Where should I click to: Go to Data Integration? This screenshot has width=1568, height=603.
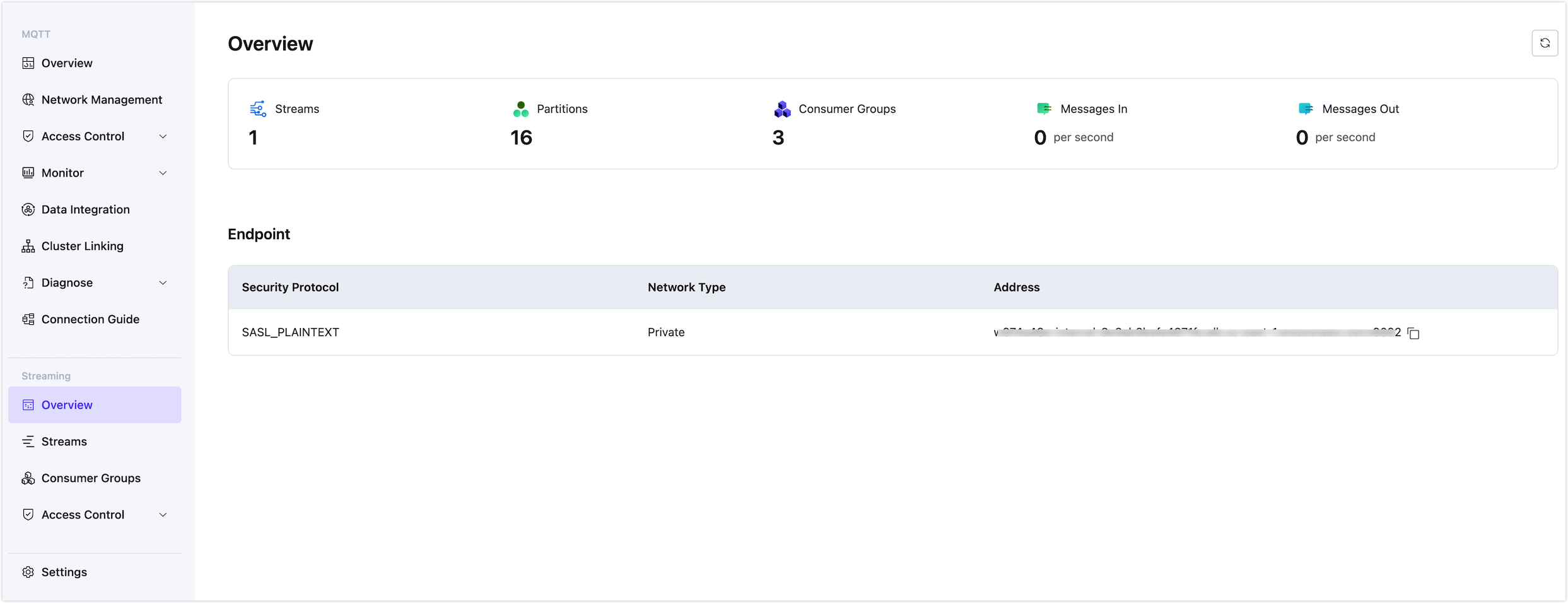point(95,209)
